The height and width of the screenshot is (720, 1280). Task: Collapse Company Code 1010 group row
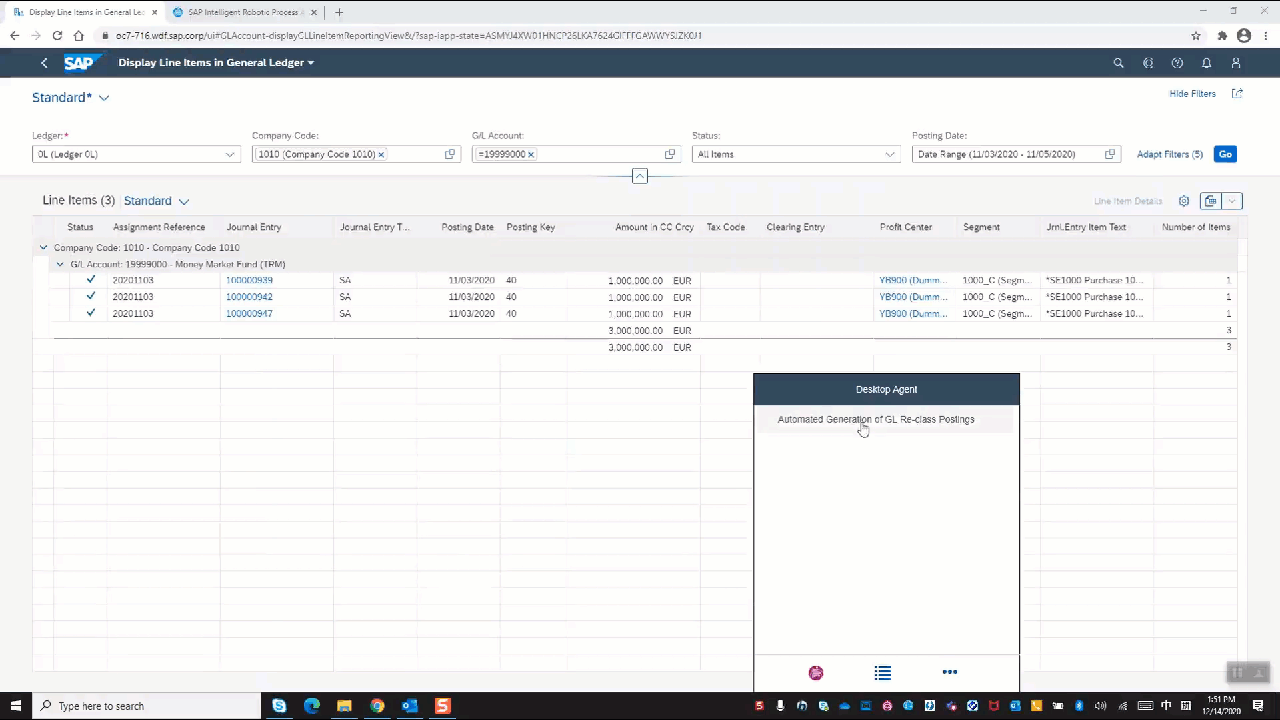(43, 248)
